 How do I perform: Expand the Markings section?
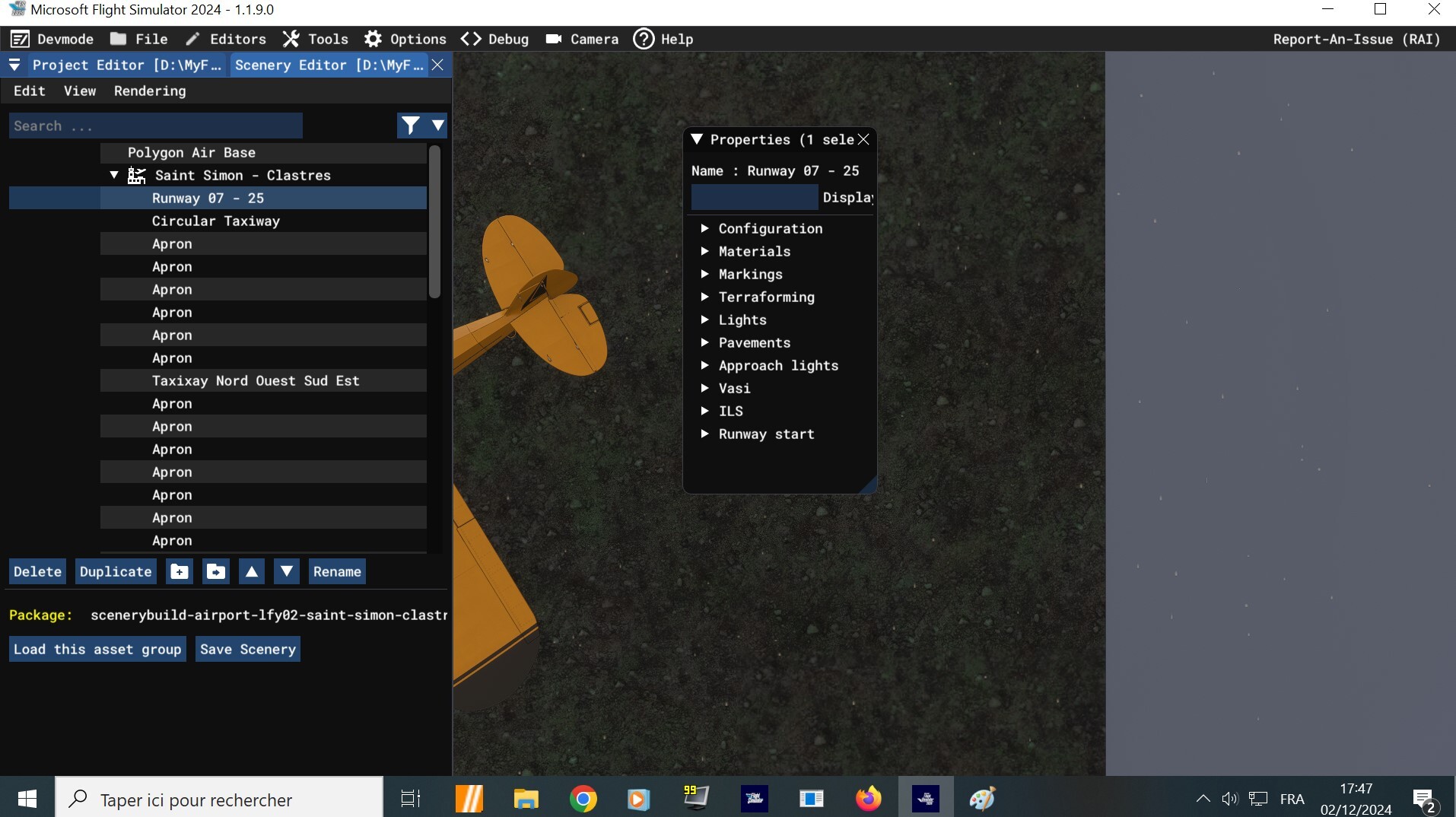(x=705, y=274)
